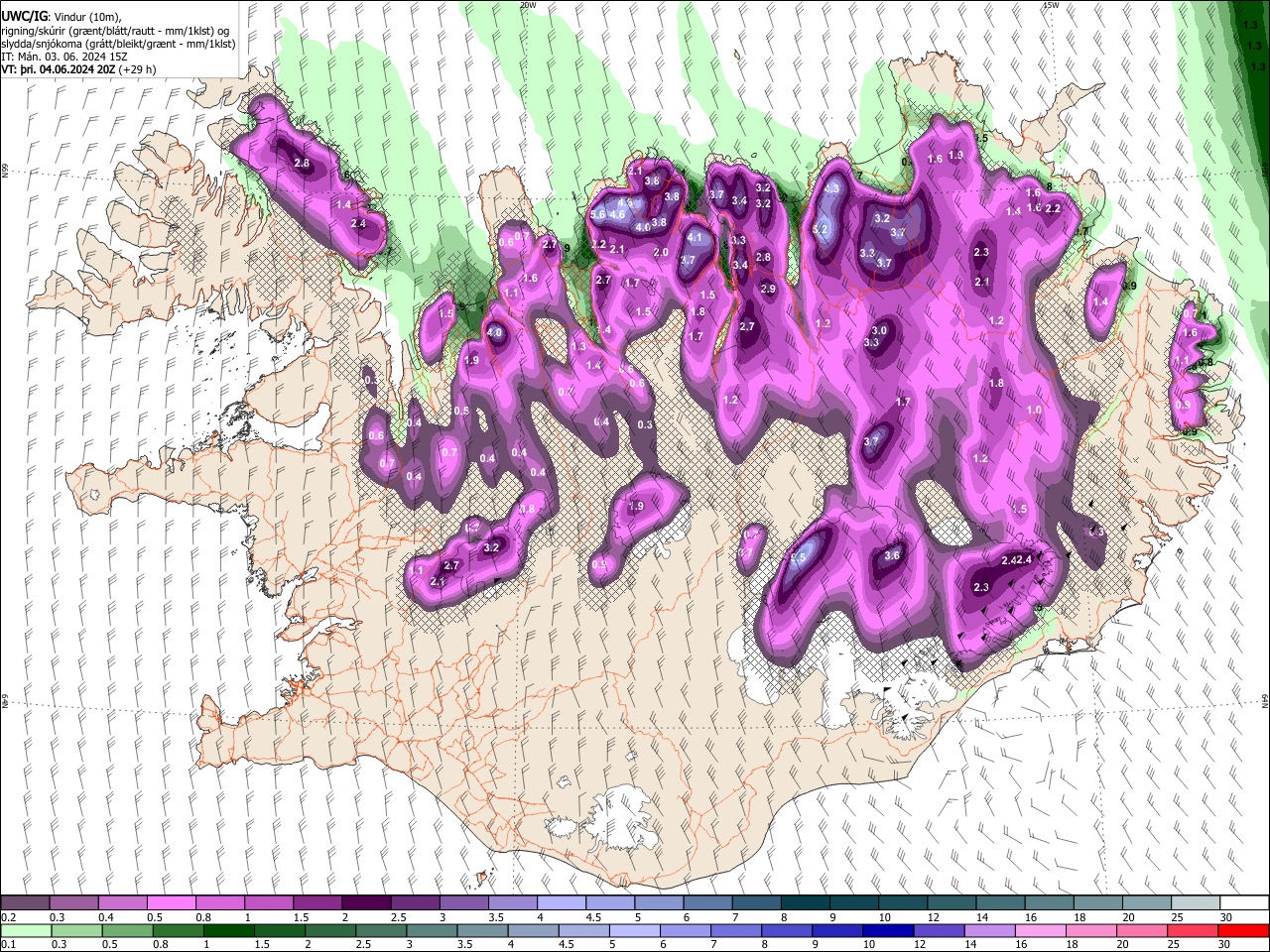Click the palest green 0.1 swatch in the lower legend

(26, 930)
